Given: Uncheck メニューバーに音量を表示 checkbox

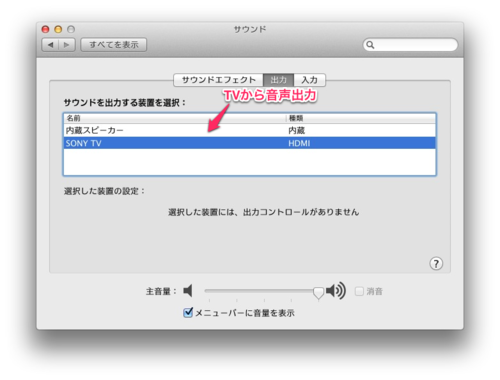Looking at the screenshot, I should click(x=188, y=313).
